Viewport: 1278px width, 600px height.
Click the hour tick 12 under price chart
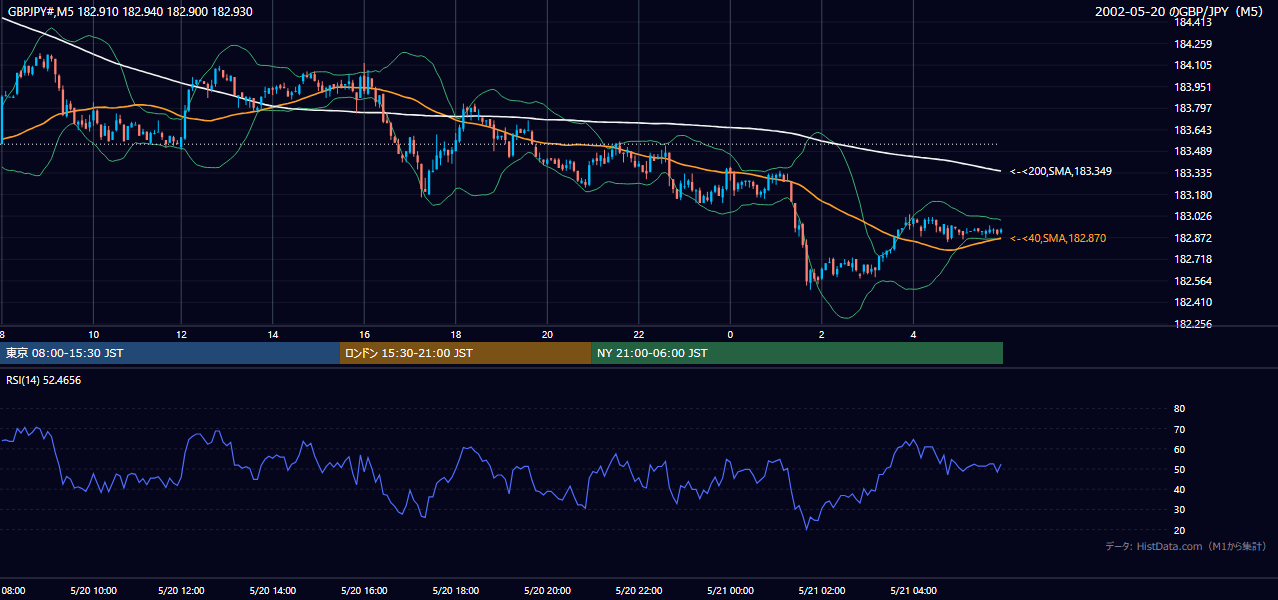click(x=183, y=334)
